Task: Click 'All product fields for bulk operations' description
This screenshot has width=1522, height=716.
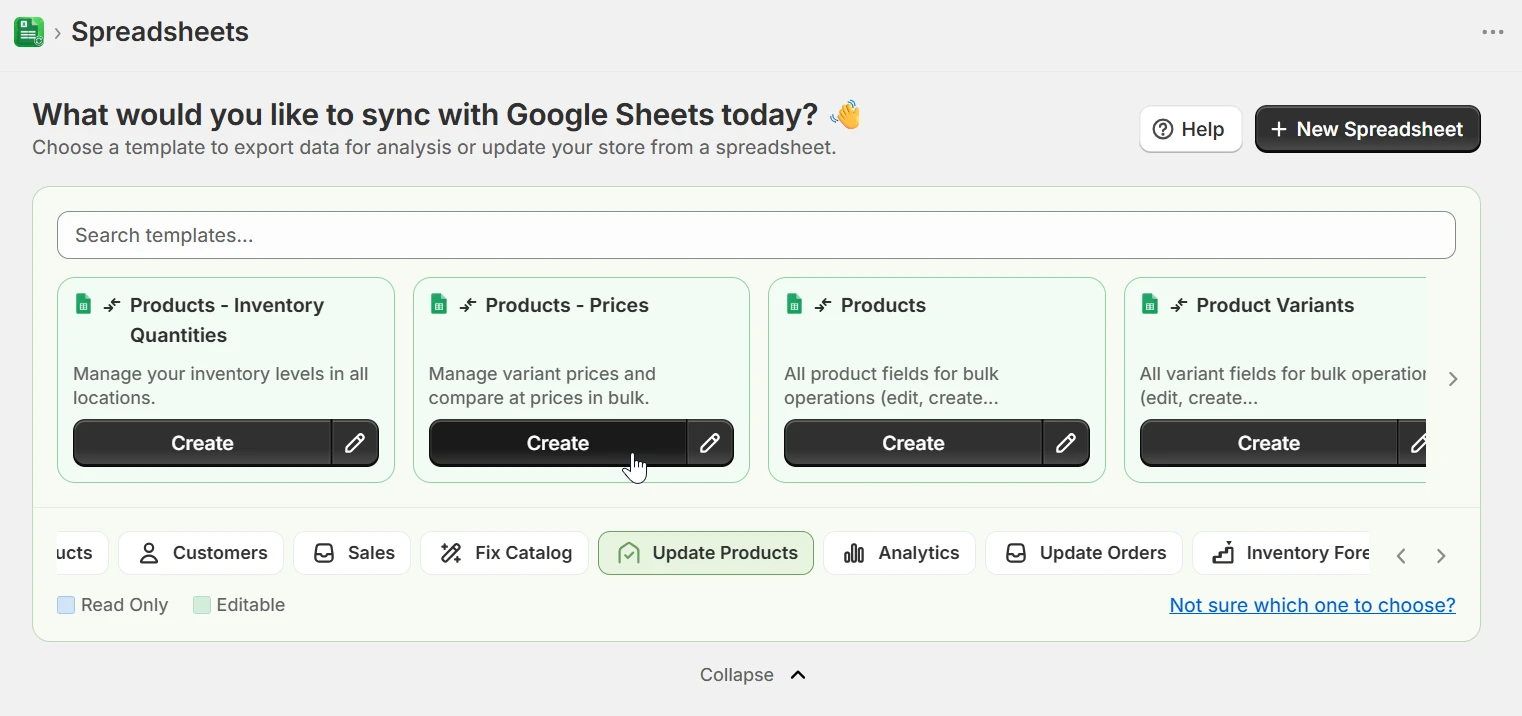Action: click(892, 386)
